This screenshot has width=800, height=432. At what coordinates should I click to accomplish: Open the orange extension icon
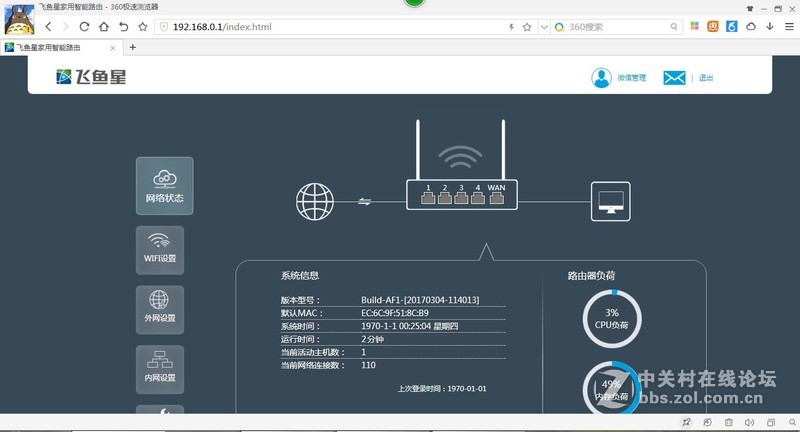(x=713, y=26)
